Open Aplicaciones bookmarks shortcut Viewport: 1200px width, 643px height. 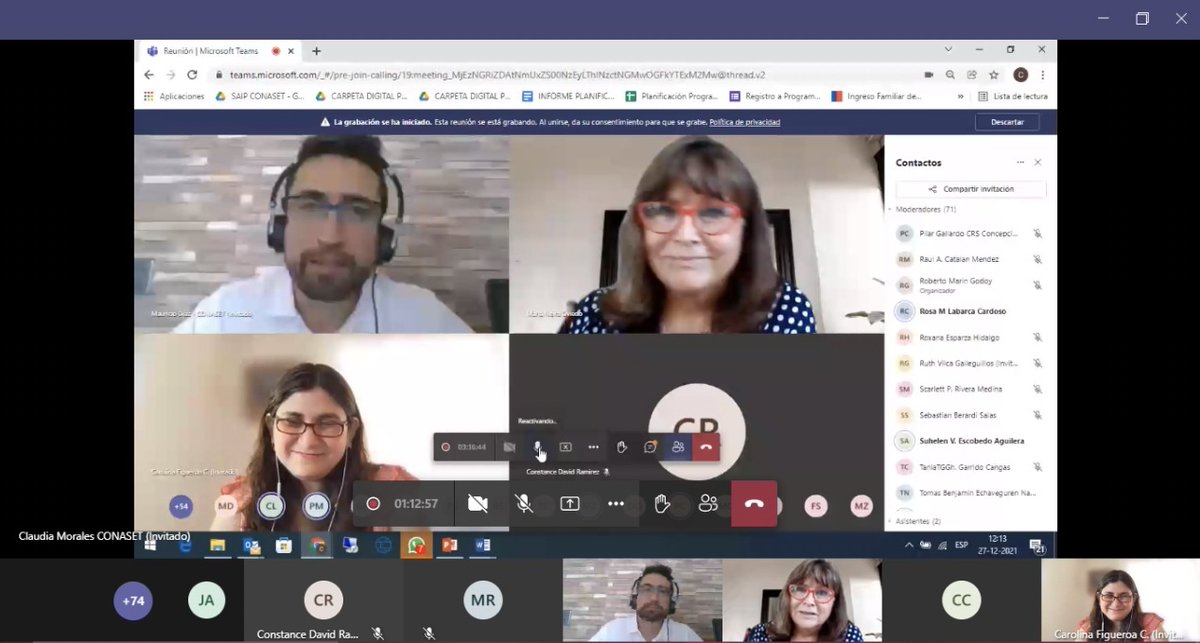pos(174,96)
